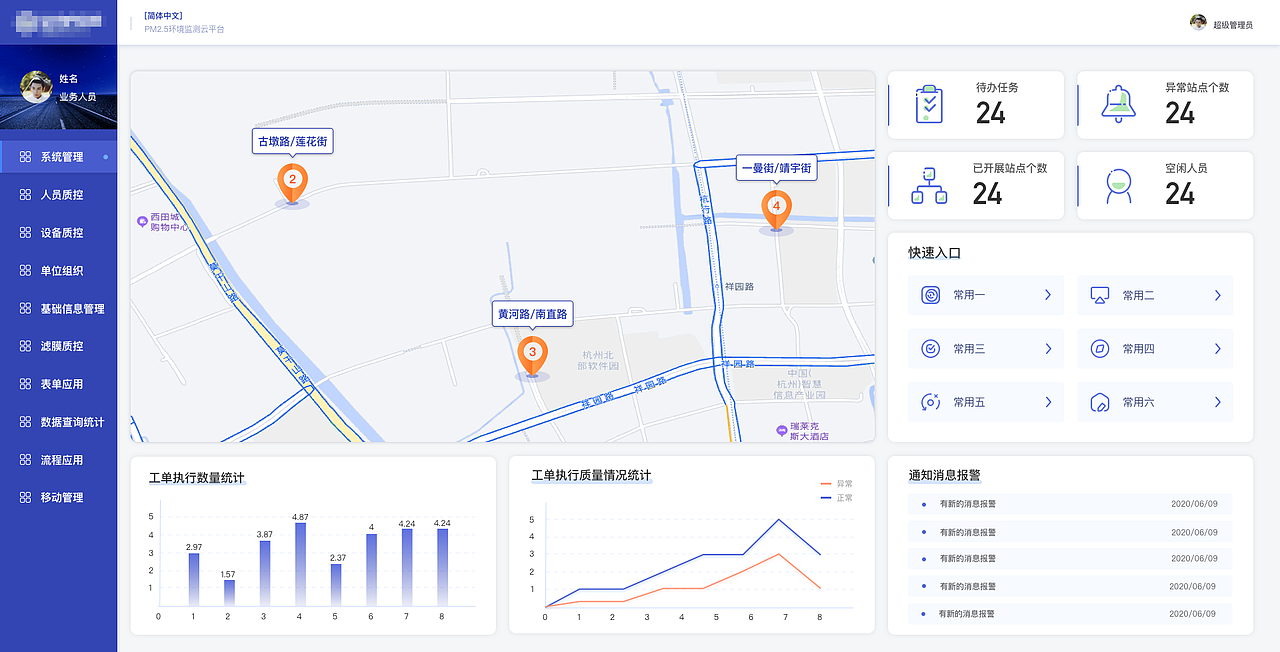Select map marker number 3
1280x652 pixels.
[x=532, y=355]
